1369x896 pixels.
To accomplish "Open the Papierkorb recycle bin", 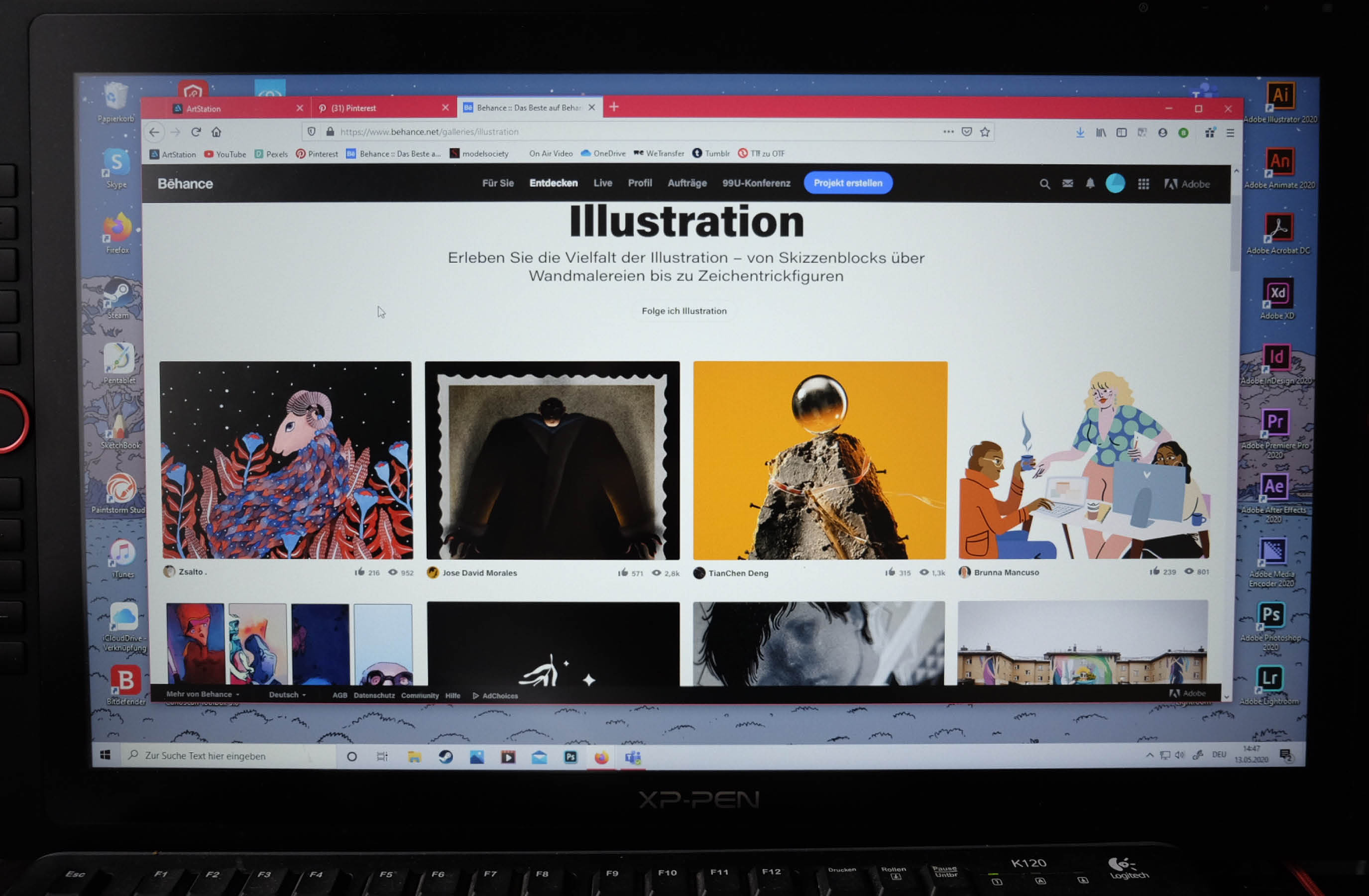I will pos(115,103).
